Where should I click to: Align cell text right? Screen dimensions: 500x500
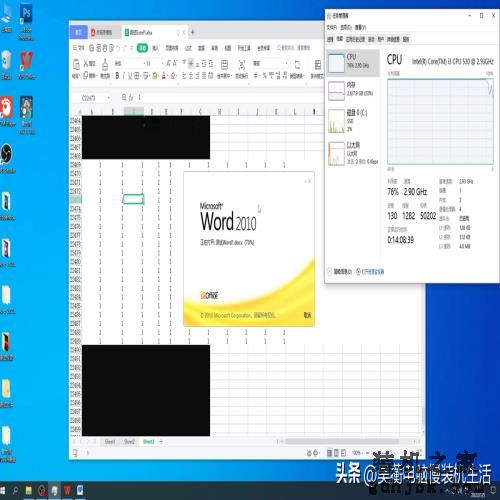197,76
